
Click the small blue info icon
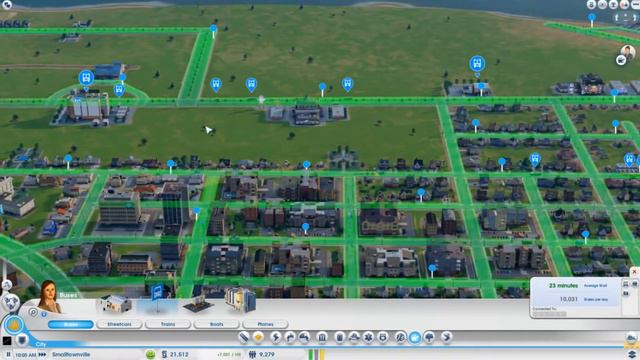pos(44,314)
